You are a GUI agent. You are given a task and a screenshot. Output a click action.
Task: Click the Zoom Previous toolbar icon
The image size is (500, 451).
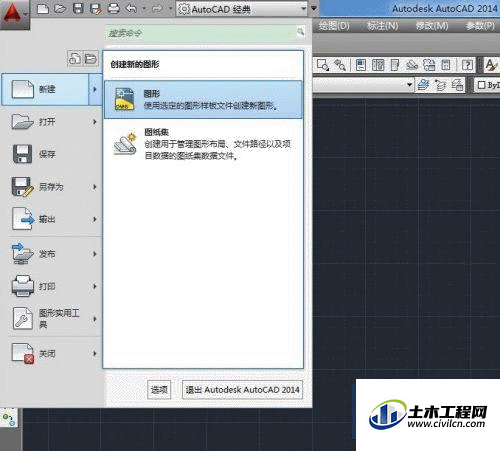pyautogui.click(x=340, y=65)
